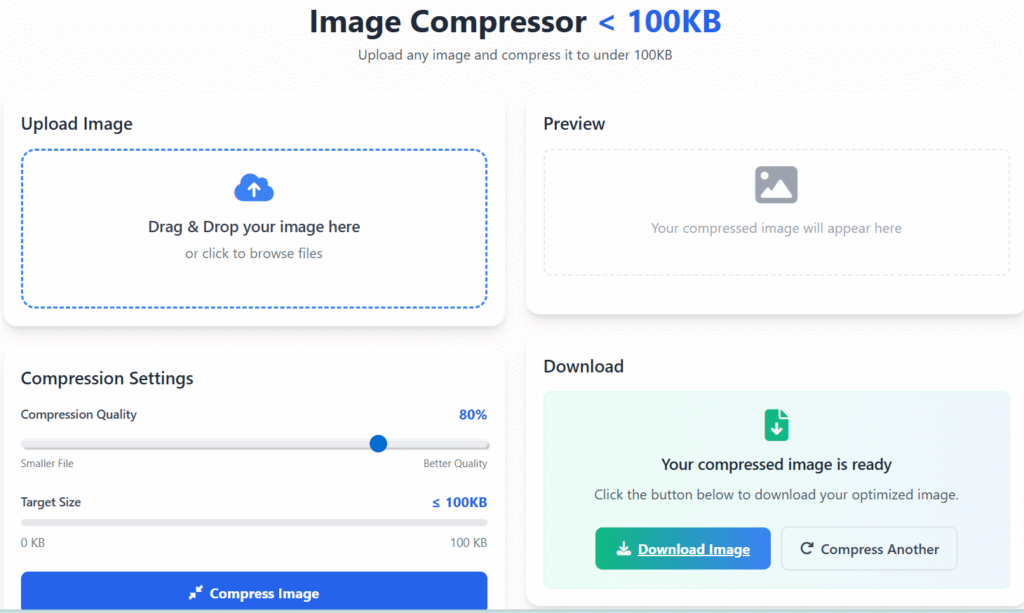Image resolution: width=1024 pixels, height=613 pixels.
Task: Click the 'or click to browse files' link
Action: pyautogui.click(x=253, y=253)
